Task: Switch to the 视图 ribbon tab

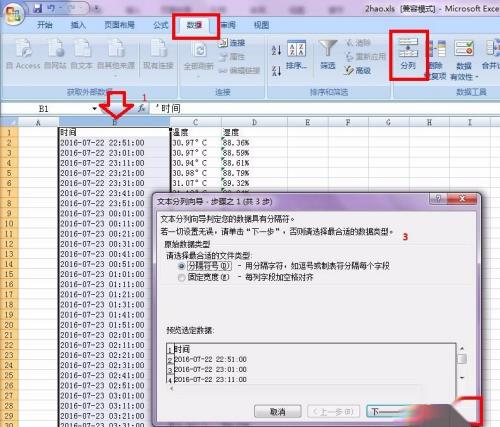Action: (261, 25)
